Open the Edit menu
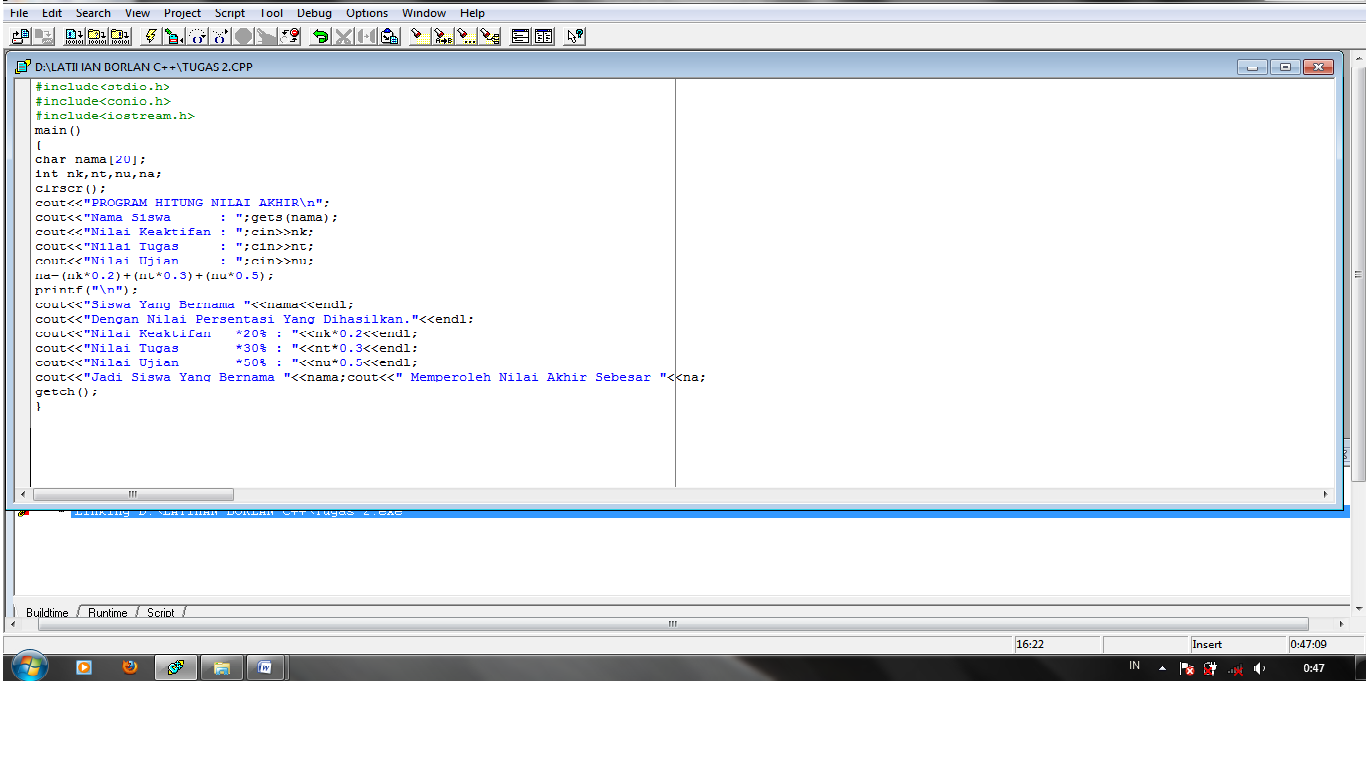Viewport: 1366px width, 768px height. (x=52, y=13)
